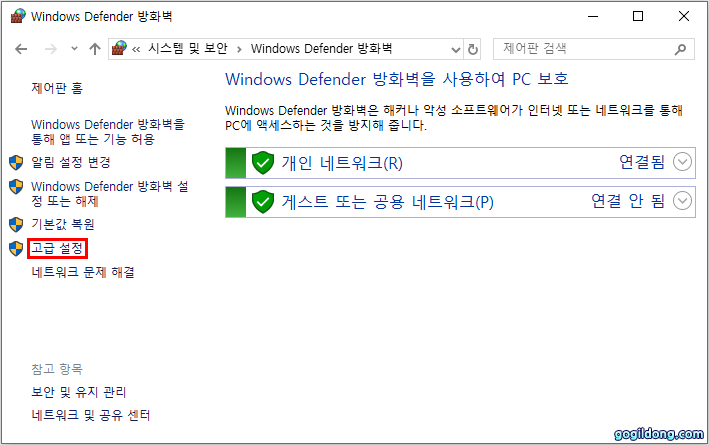The height and width of the screenshot is (445, 709).
Task: Click shield icon beside 알림 설정 변경
Action: [16, 162]
